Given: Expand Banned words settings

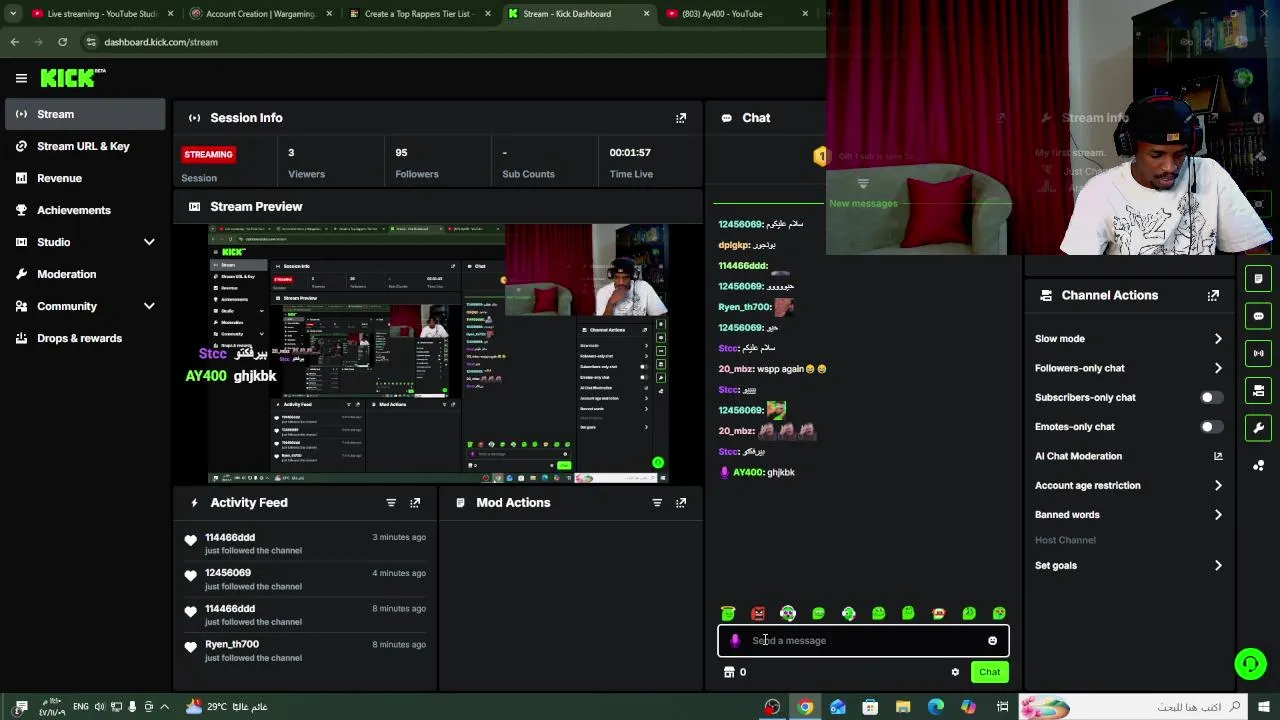Looking at the screenshot, I should (1218, 515).
